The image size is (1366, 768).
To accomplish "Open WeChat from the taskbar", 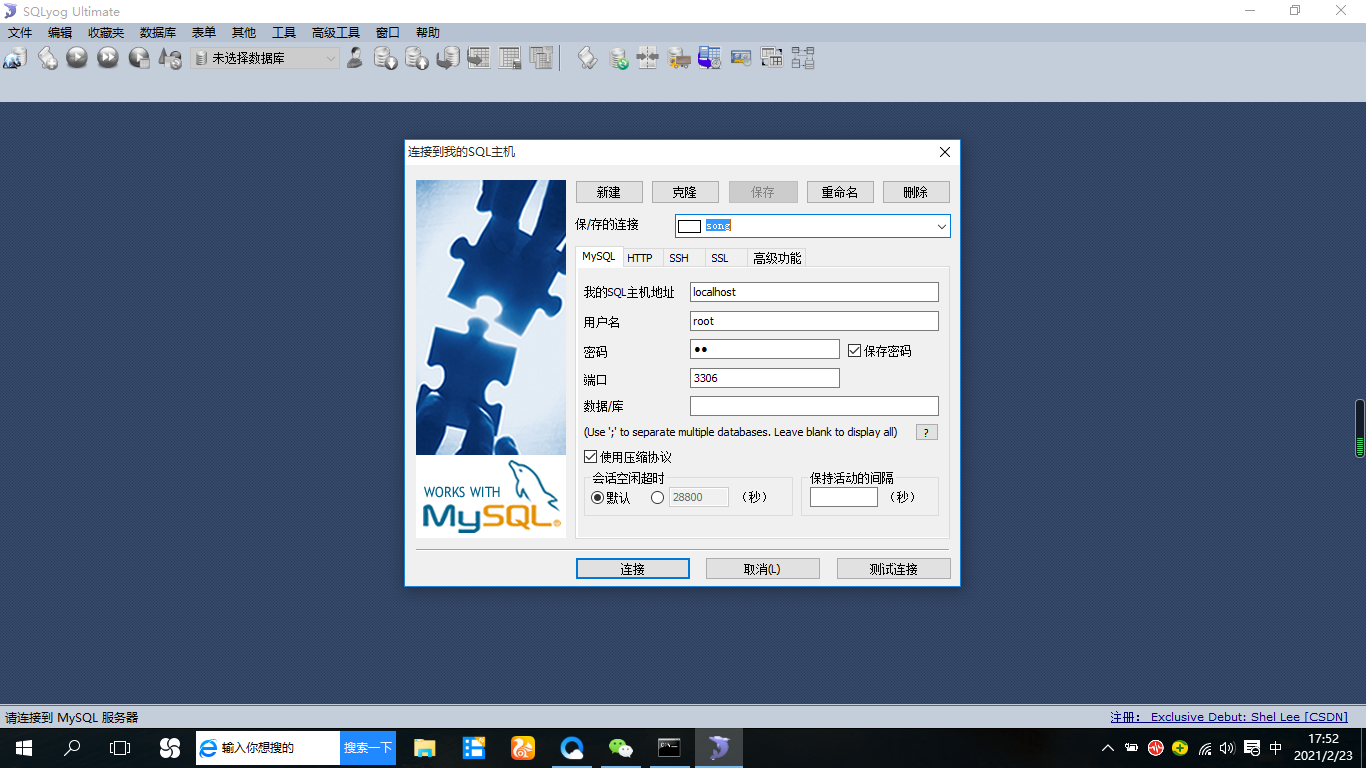I will (x=621, y=748).
